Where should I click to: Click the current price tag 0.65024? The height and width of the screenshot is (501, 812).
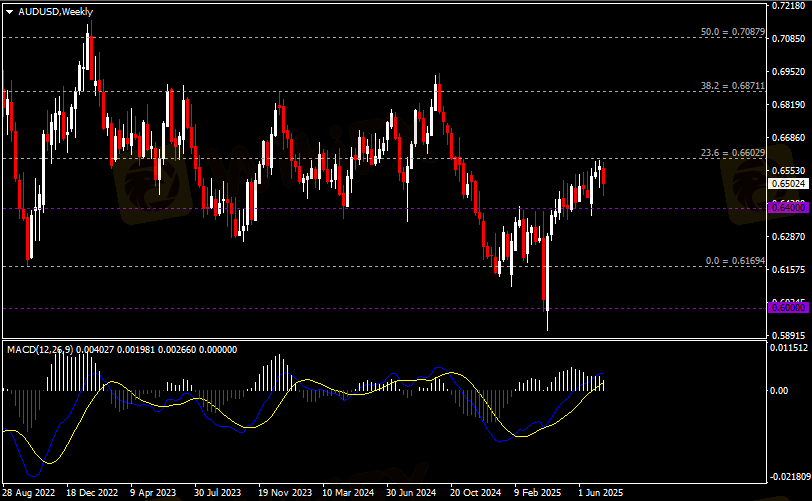[x=788, y=184]
